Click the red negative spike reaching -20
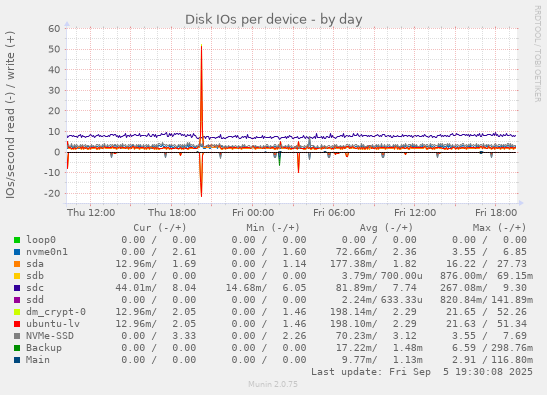The image size is (547, 395). (x=201, y=194)
